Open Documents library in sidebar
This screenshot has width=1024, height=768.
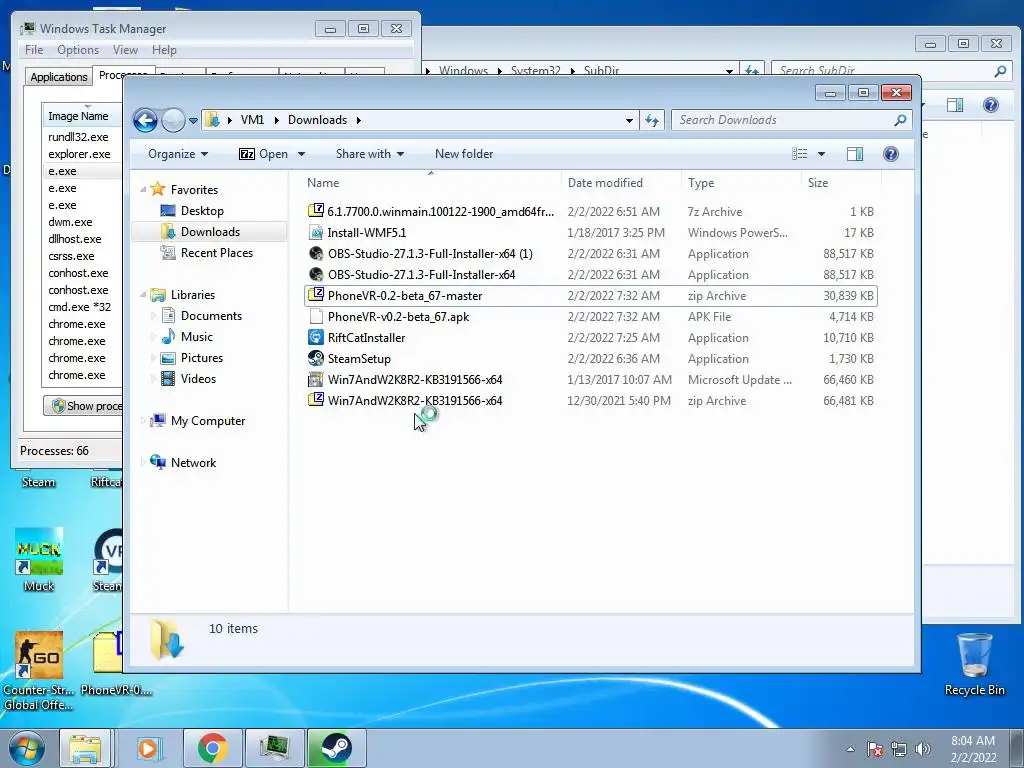pos(211,316)
